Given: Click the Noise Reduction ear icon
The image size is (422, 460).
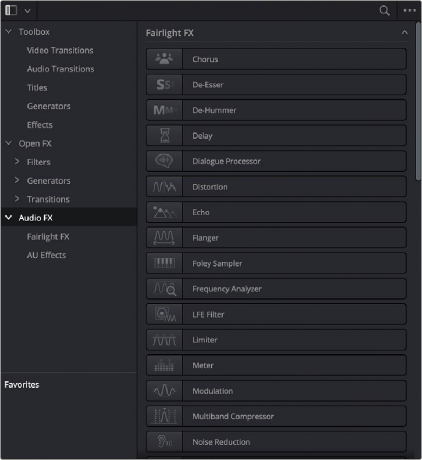Looking at the screenshot, I should [164, 442].
